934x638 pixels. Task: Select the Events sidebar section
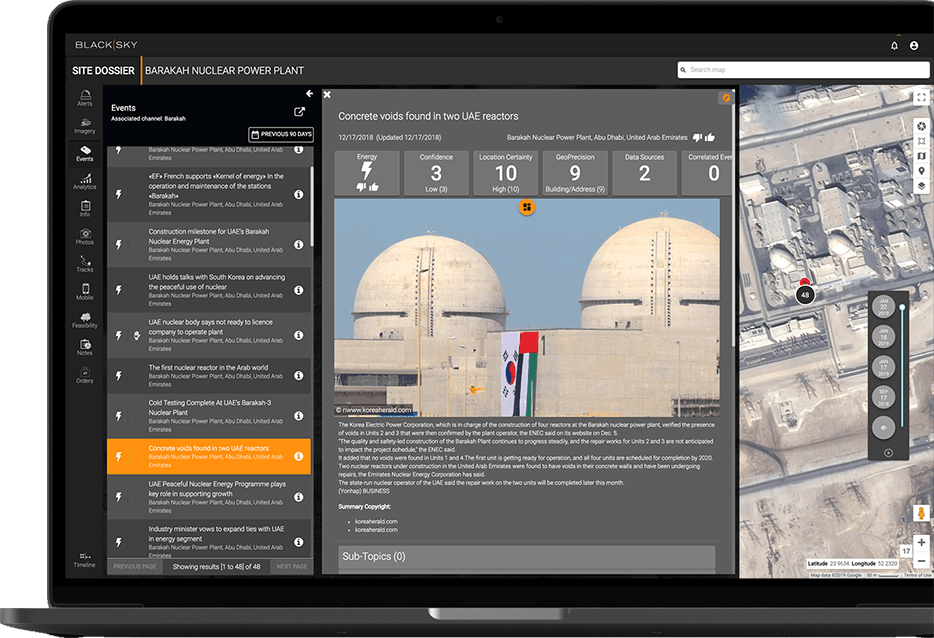[85, 153]
